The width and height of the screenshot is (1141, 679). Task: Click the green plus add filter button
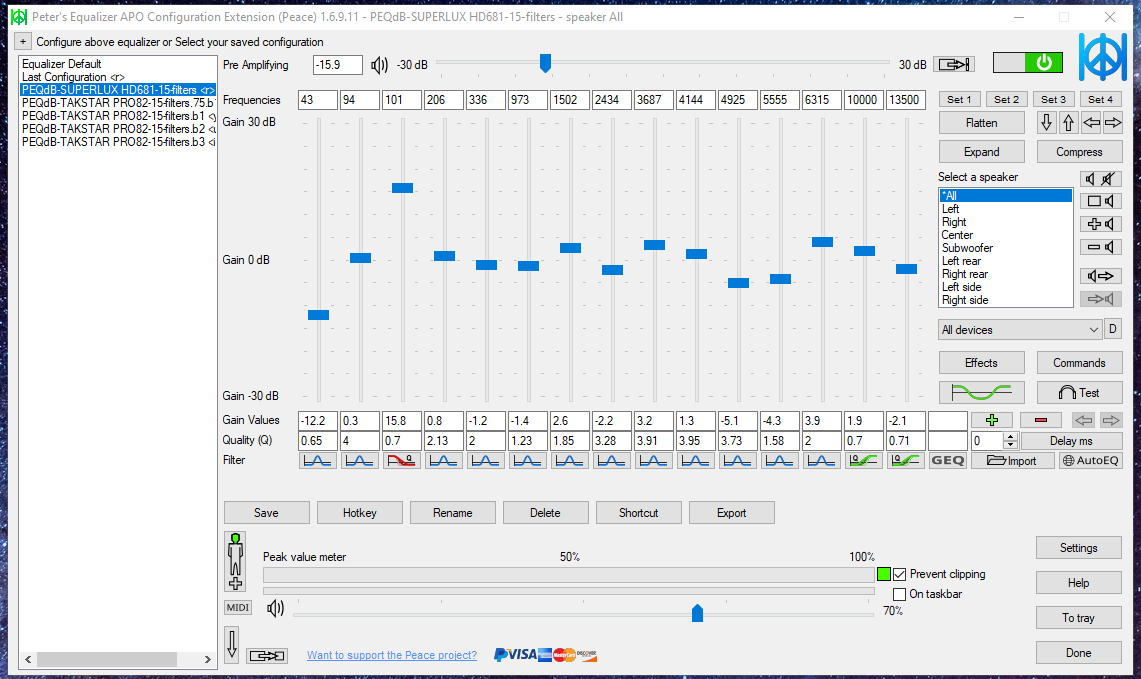pos(991,420)
